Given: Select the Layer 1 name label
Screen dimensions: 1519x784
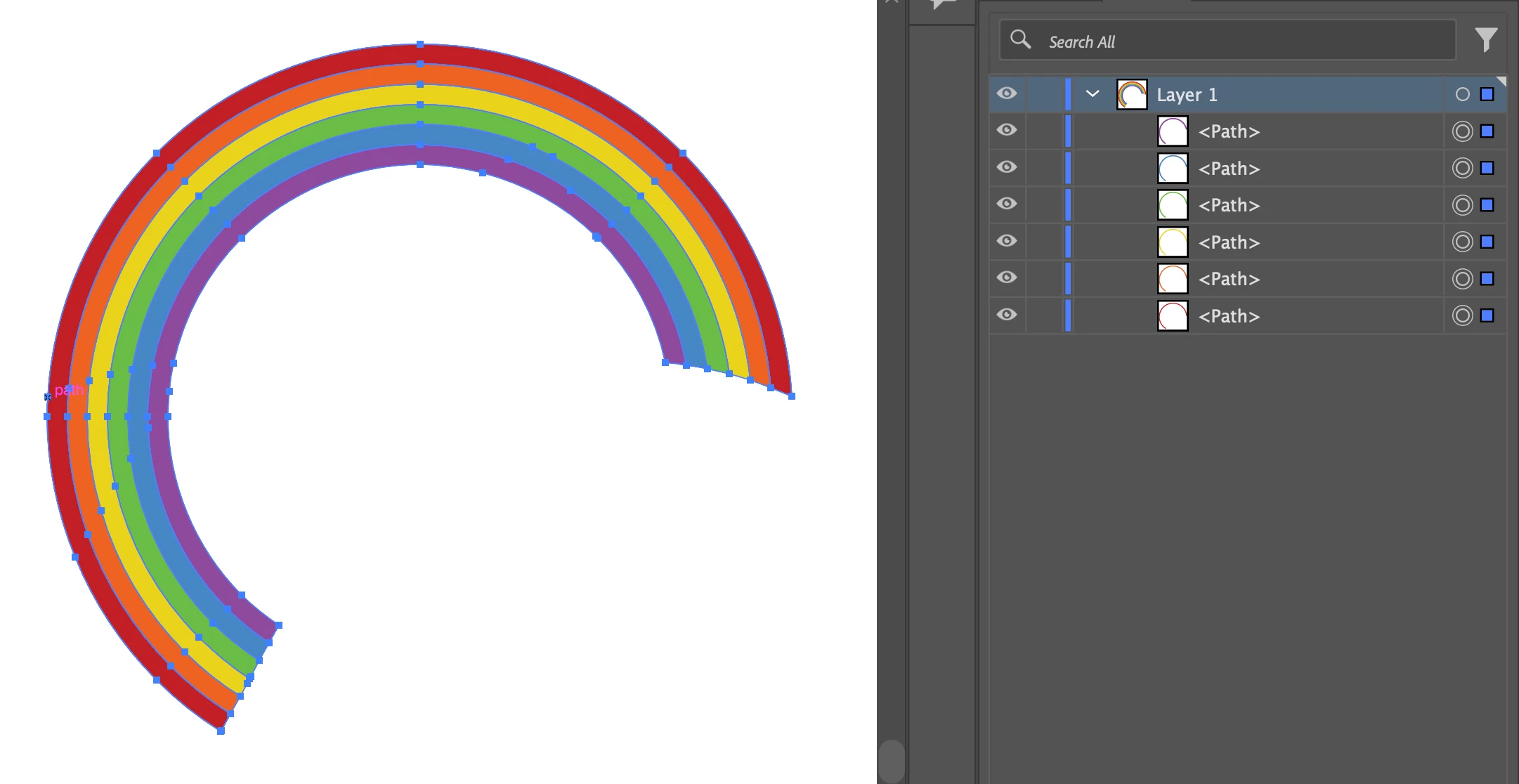Looking at the screenshot, I should pyautogui.click(x=1187, y=95).
